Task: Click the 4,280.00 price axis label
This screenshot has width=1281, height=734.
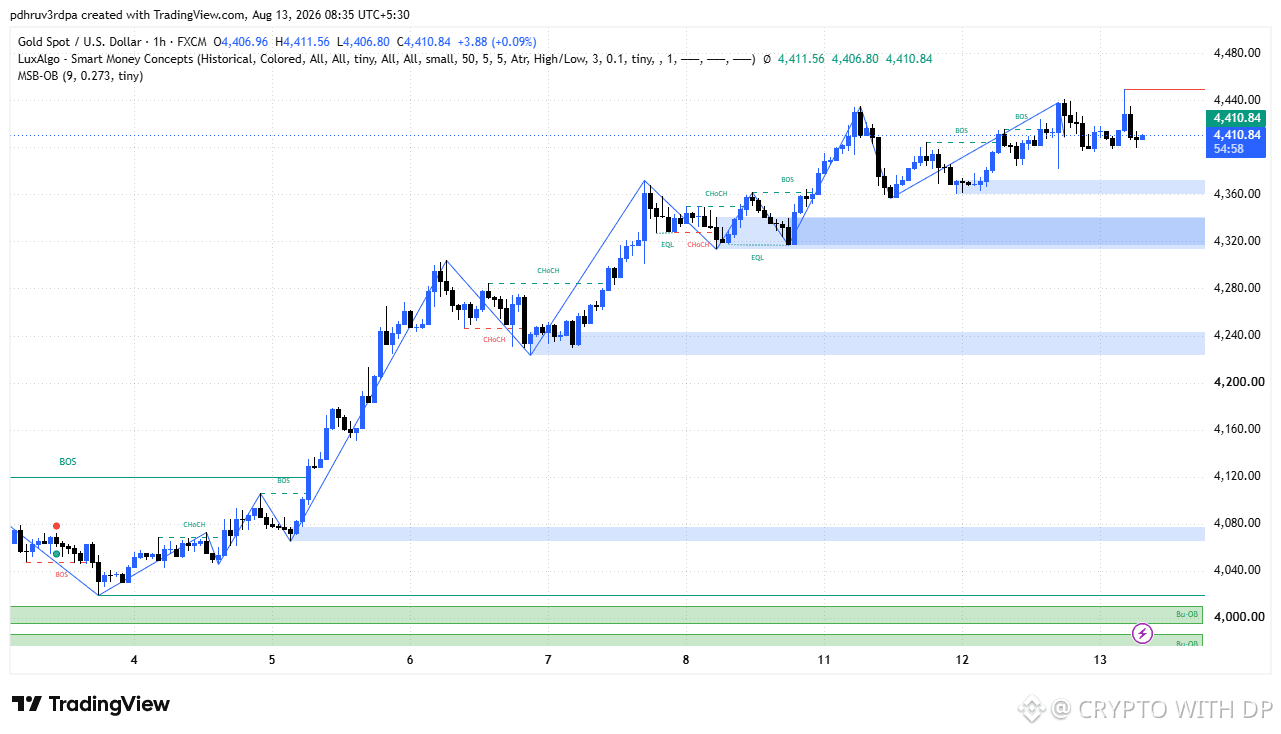Action: point(1236,288)
